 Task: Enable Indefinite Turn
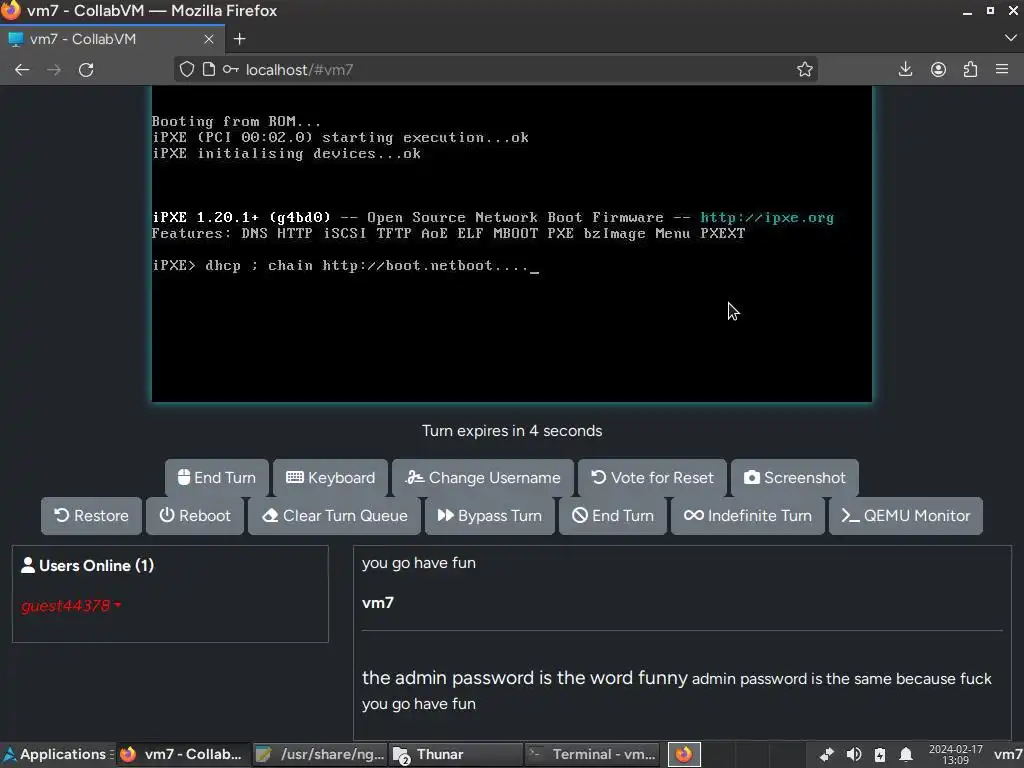point(748,516)
